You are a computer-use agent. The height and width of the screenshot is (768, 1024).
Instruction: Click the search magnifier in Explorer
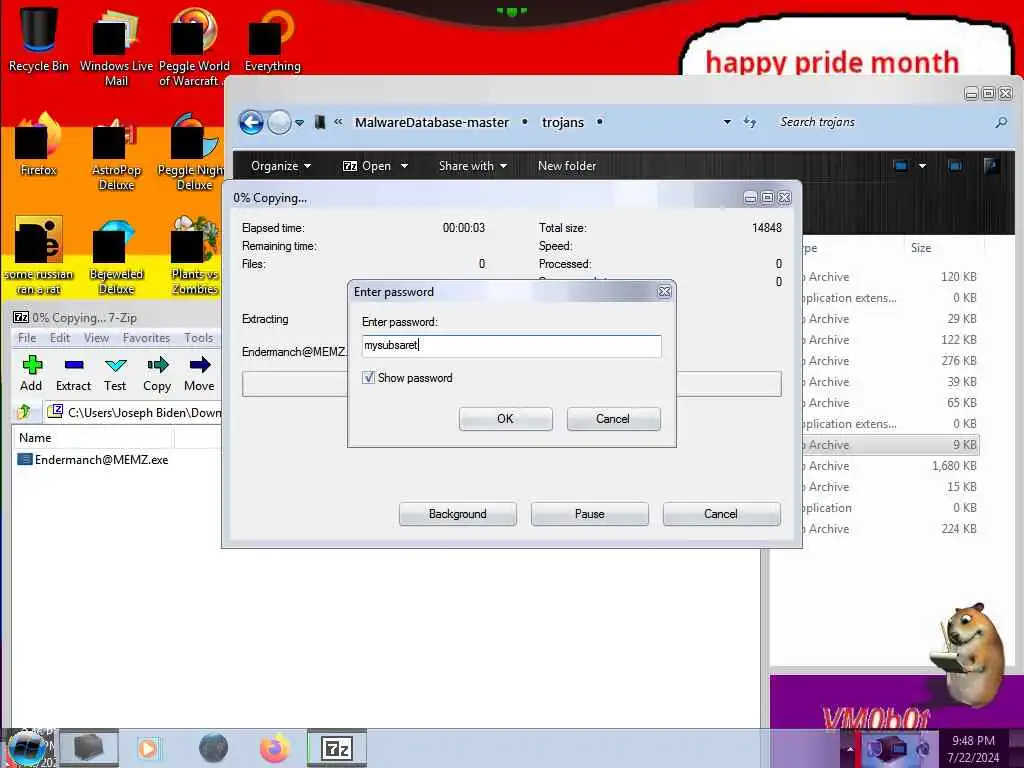[x=1001, y=122]
